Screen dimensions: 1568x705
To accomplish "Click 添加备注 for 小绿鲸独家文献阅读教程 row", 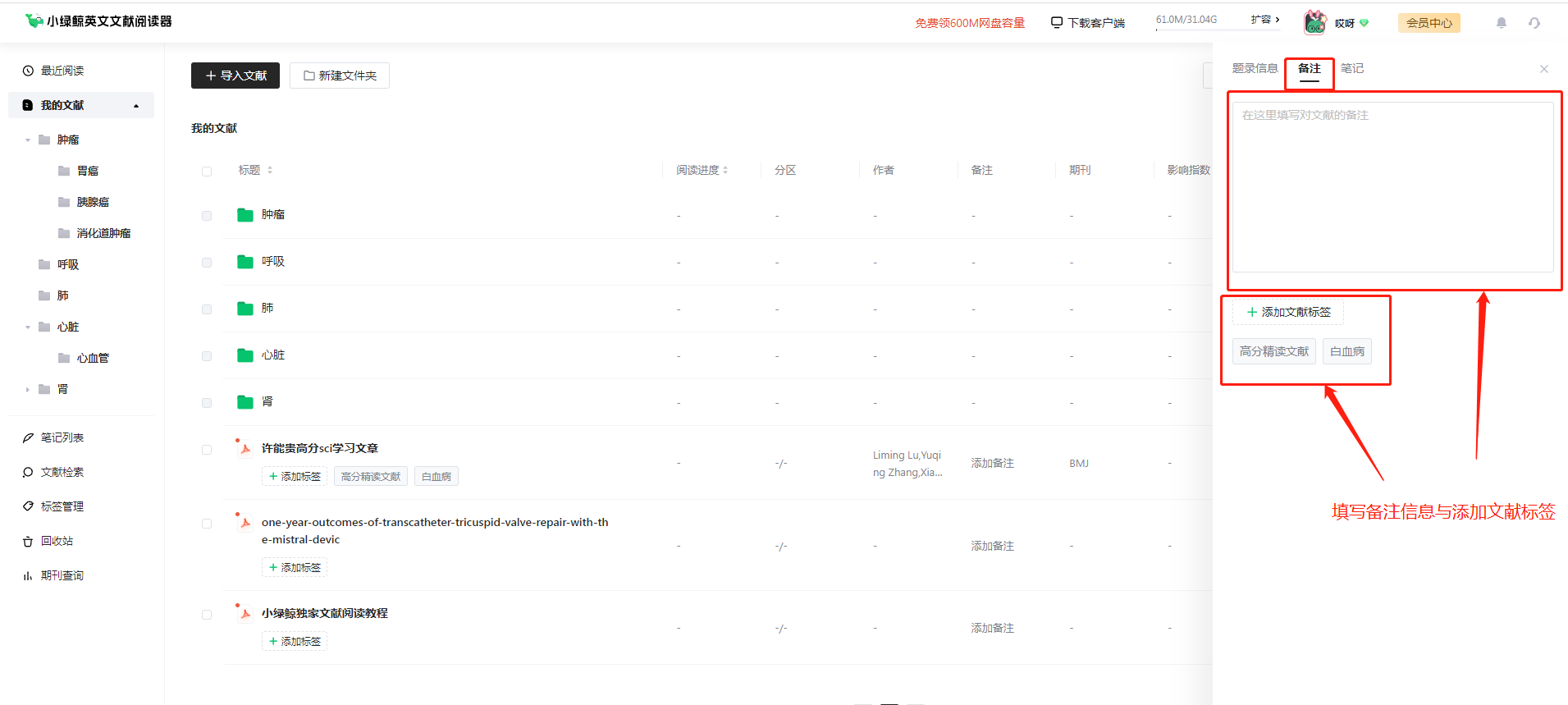I will click(x=993, y=628).
